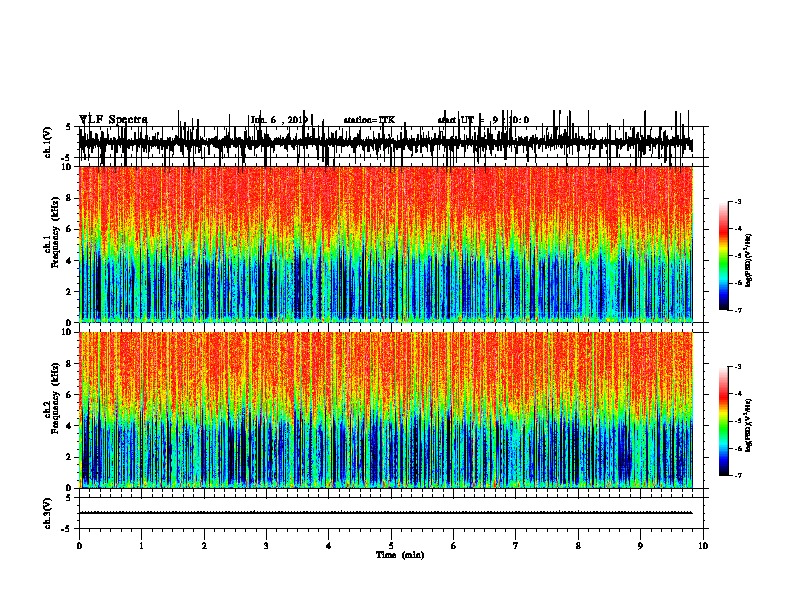The height and width of the screenshot is (612, 792).
Task: Click the time axis tick label "7"
Action: click(x=516, y=546)
